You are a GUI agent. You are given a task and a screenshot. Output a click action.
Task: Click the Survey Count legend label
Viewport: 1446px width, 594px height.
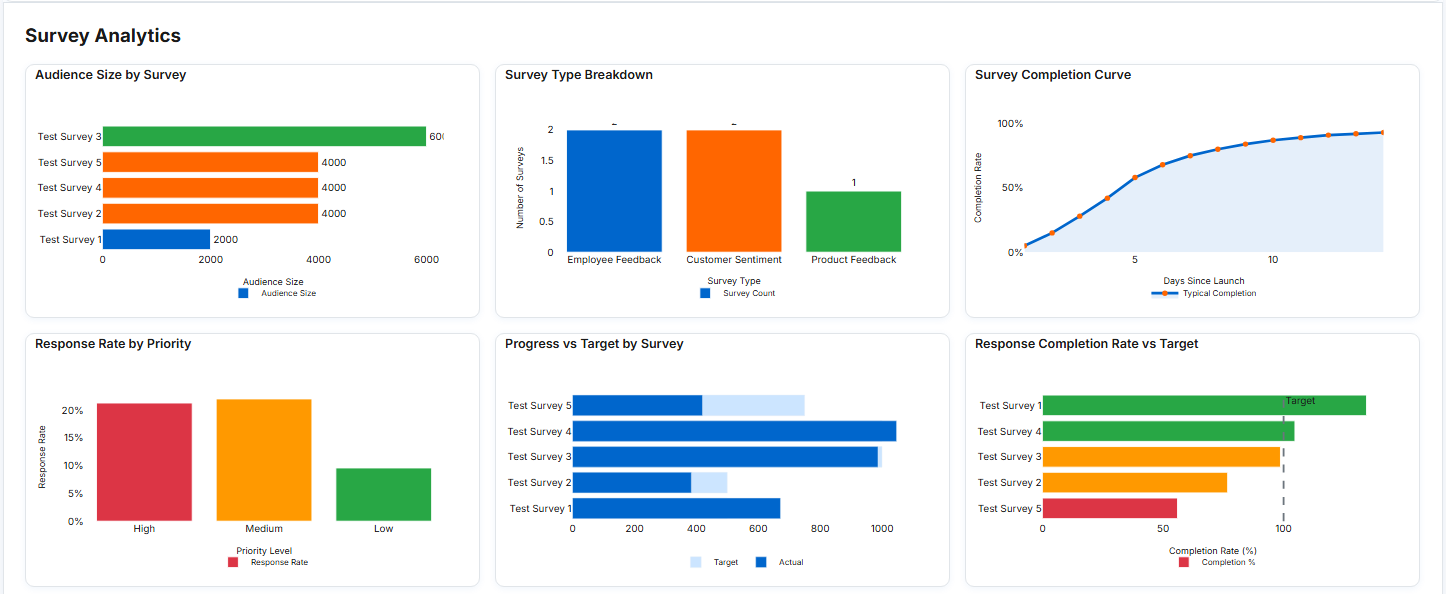749,293
